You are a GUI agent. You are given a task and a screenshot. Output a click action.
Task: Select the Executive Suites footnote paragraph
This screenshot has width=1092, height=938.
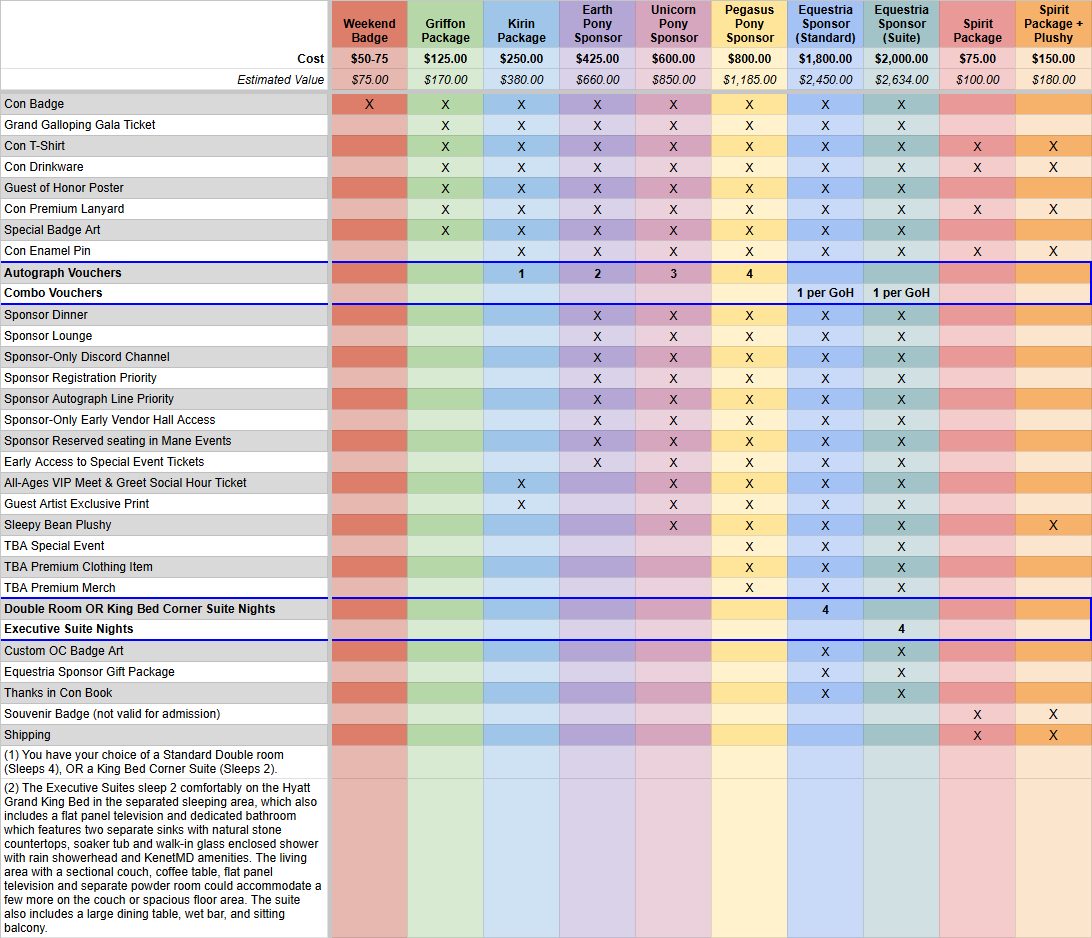[163, 857]
